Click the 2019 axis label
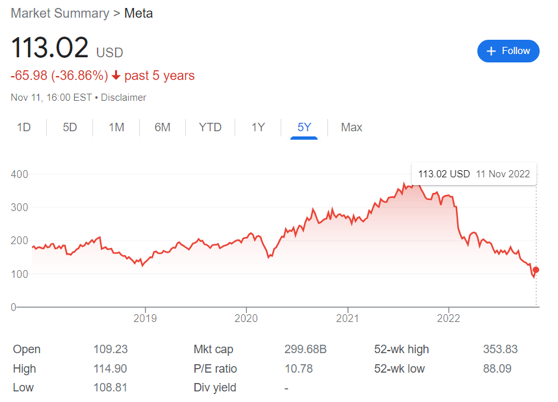The image size is (558, 402). click(x=145, y=318)
